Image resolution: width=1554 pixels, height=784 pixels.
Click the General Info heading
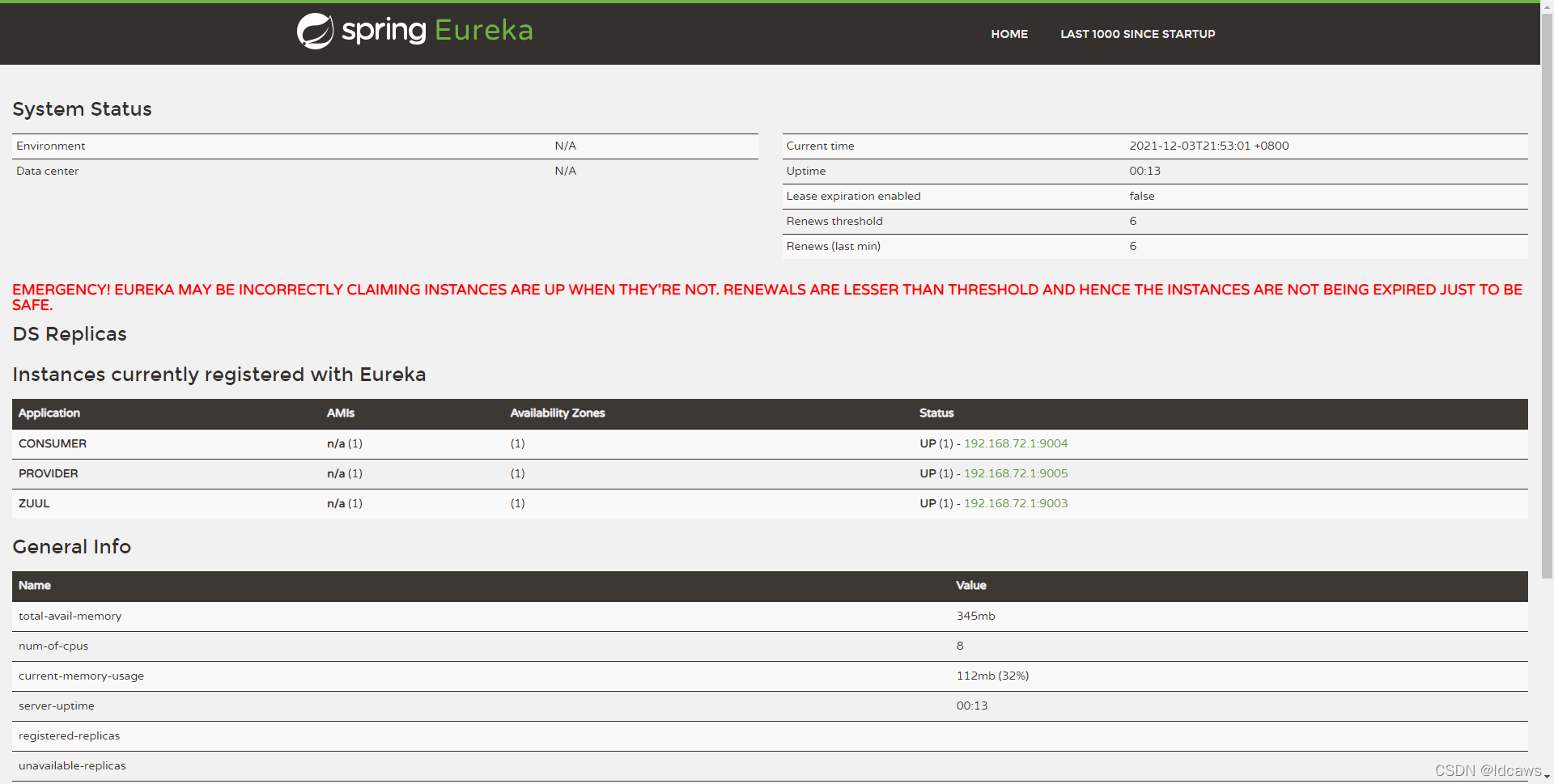tap(71, 547)
